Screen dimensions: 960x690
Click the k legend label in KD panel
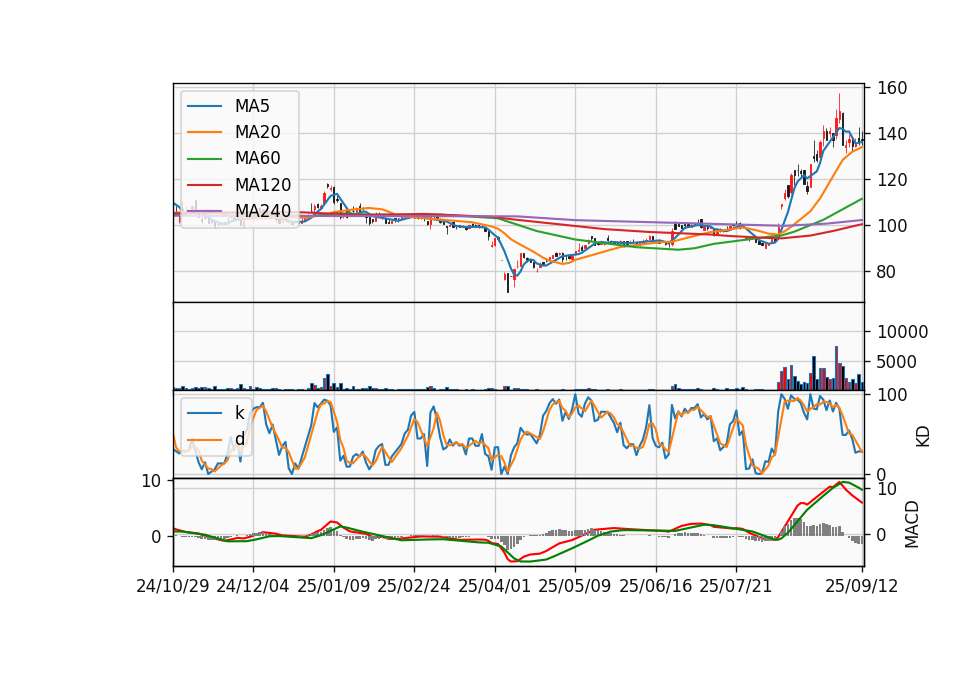click(x=239, y=413)
